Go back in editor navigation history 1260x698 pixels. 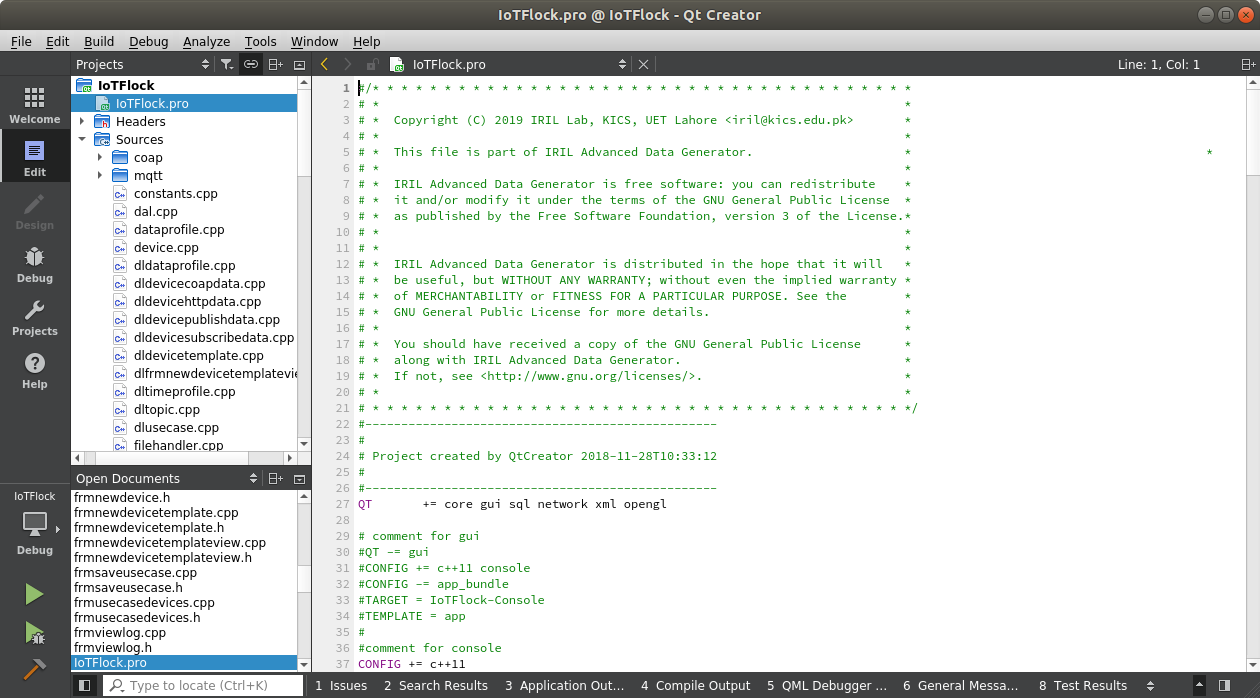pos(324,64)
